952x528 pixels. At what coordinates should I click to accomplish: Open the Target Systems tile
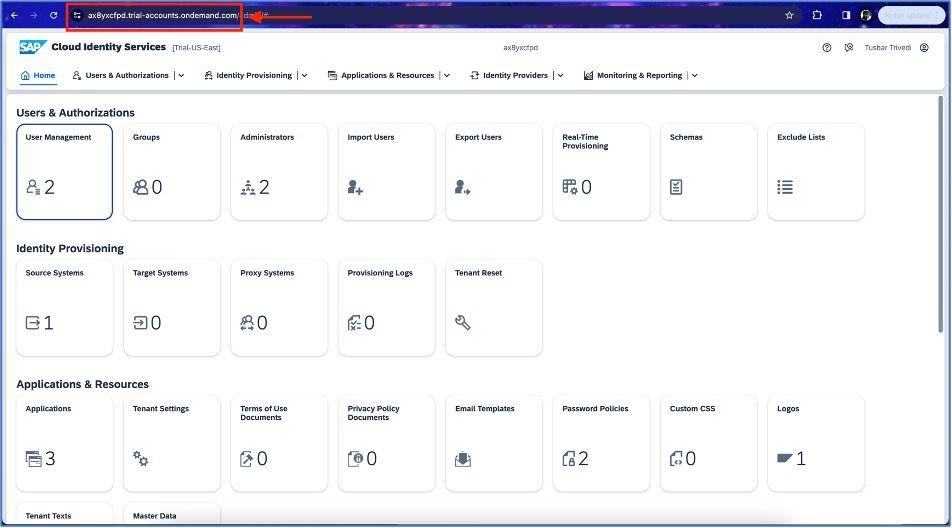click(172, 308)
